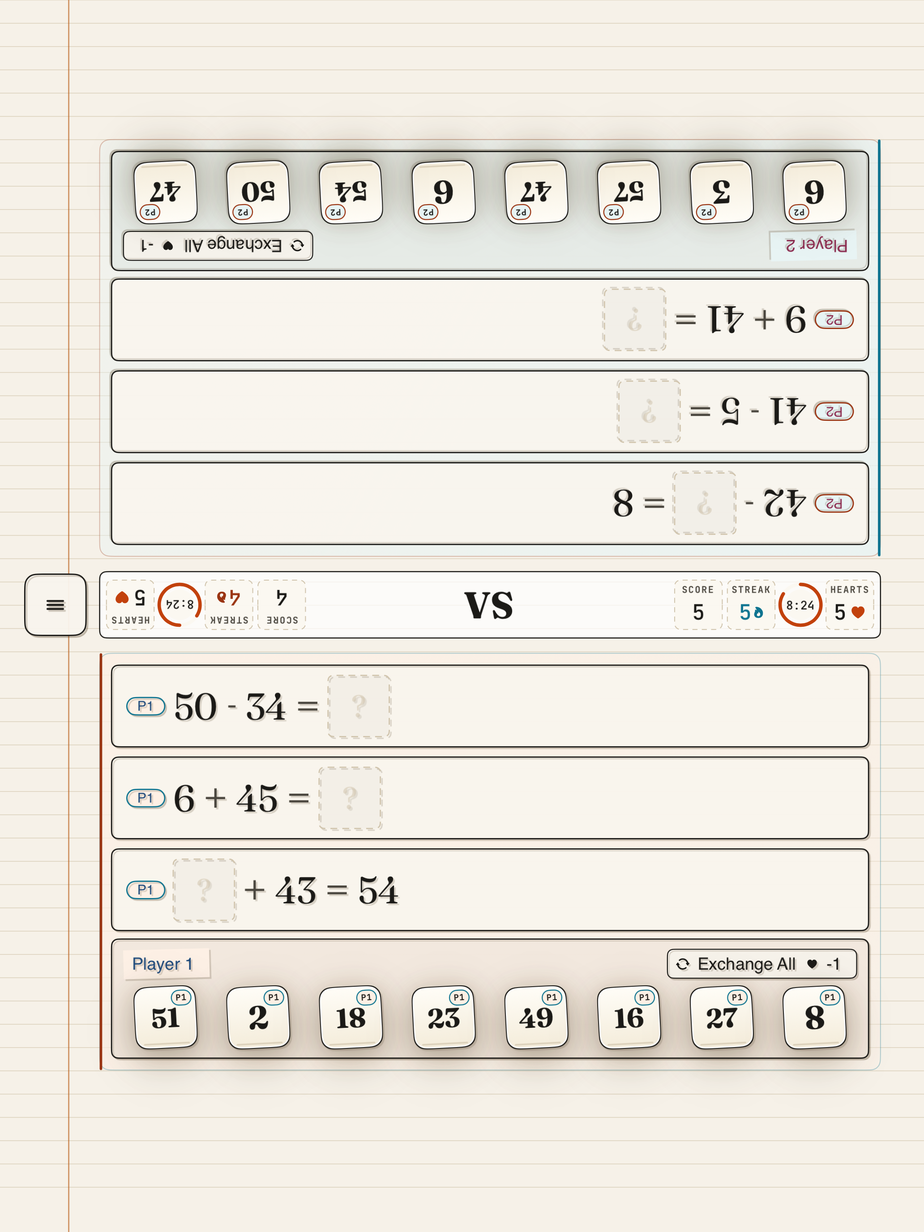Click Player 2's answer slot for 41 - 5
This screenshot has height=1232, width=924.
coord(649,411)
